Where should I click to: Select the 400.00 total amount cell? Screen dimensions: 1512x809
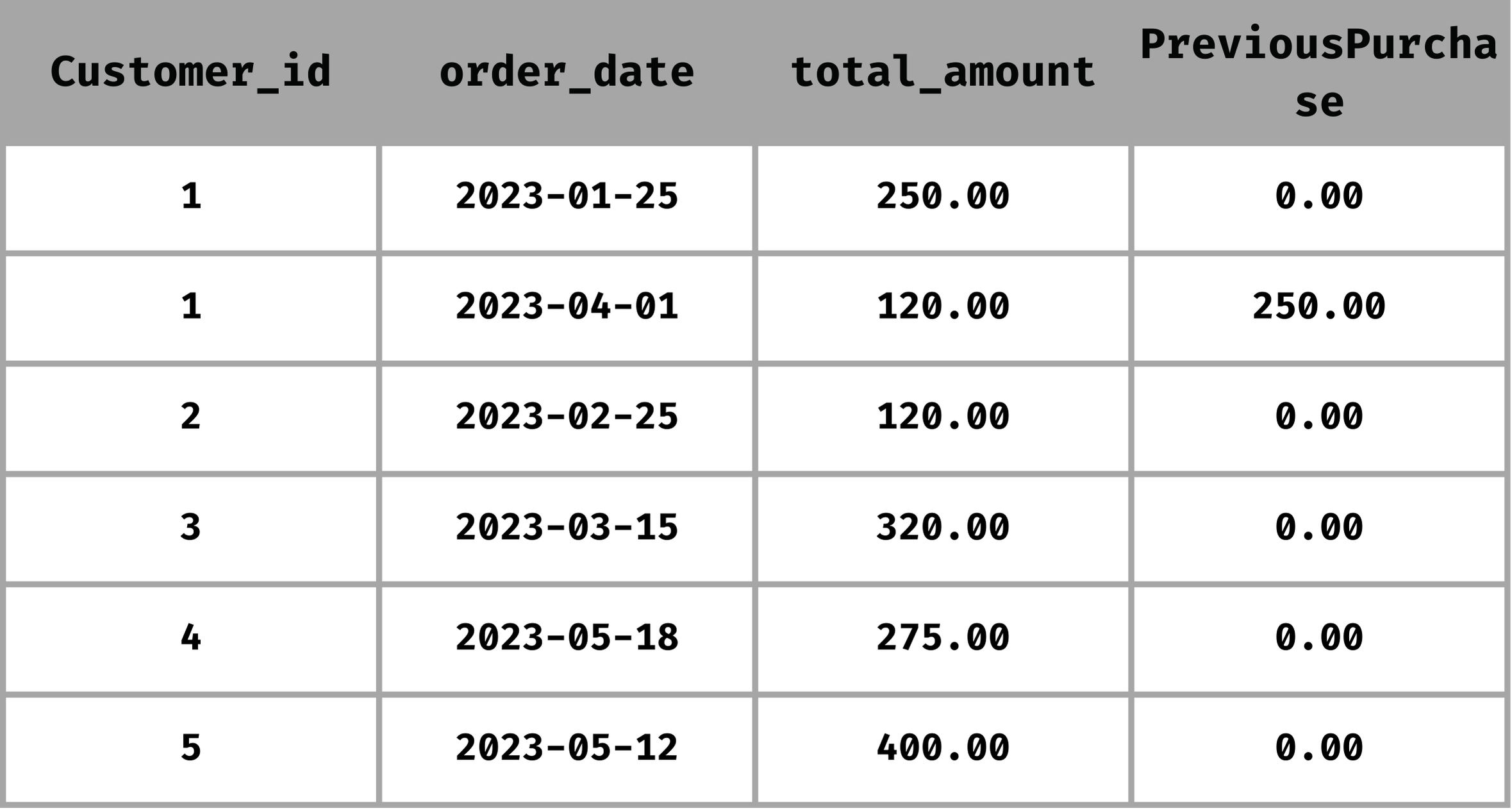point(942,749)
